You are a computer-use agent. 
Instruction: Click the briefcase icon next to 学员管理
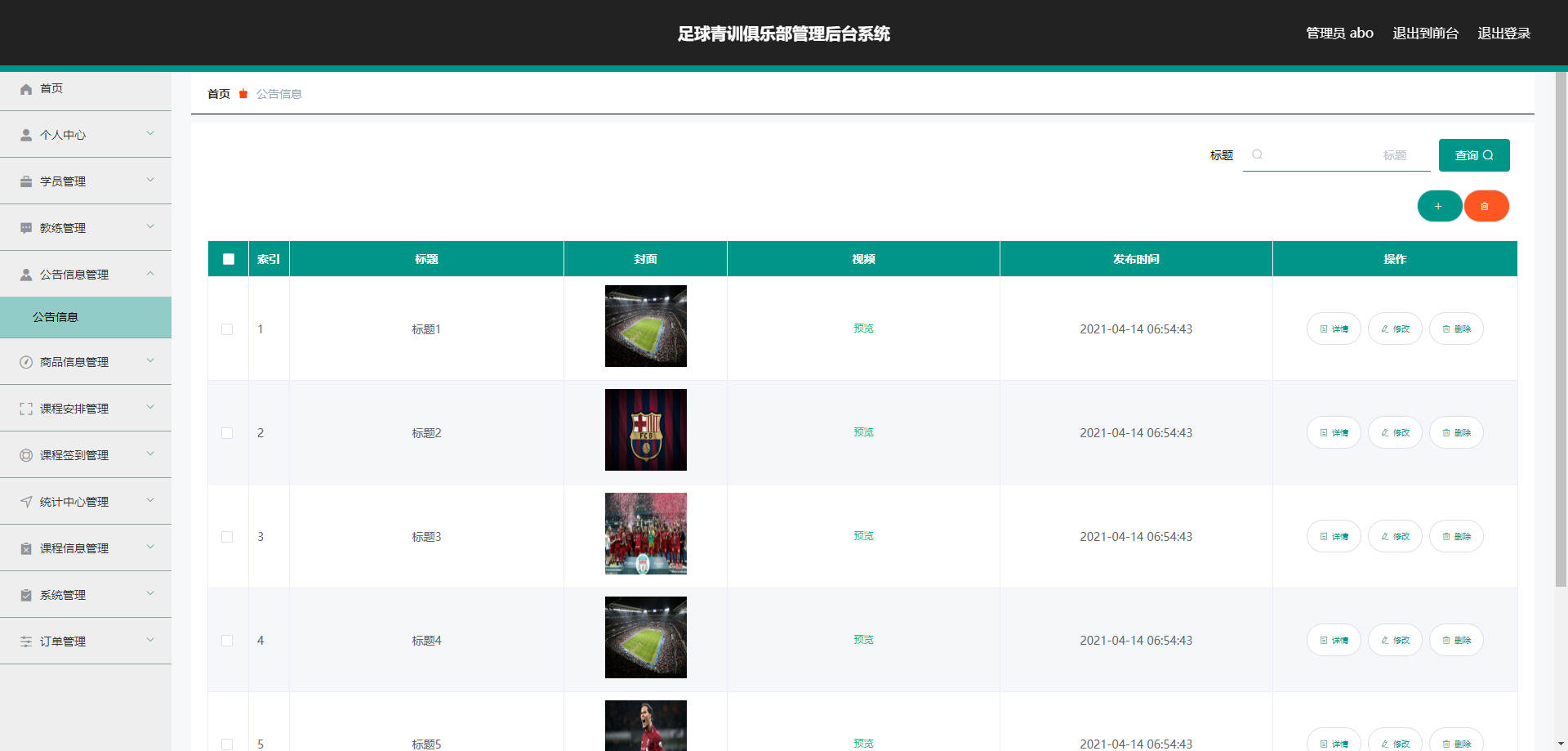point(26,181)
